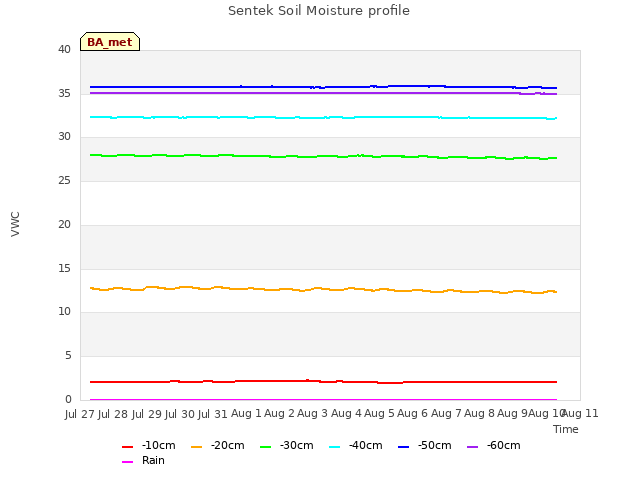
Task: Click the magenta Rain line at zero
Action: point(322,400)
